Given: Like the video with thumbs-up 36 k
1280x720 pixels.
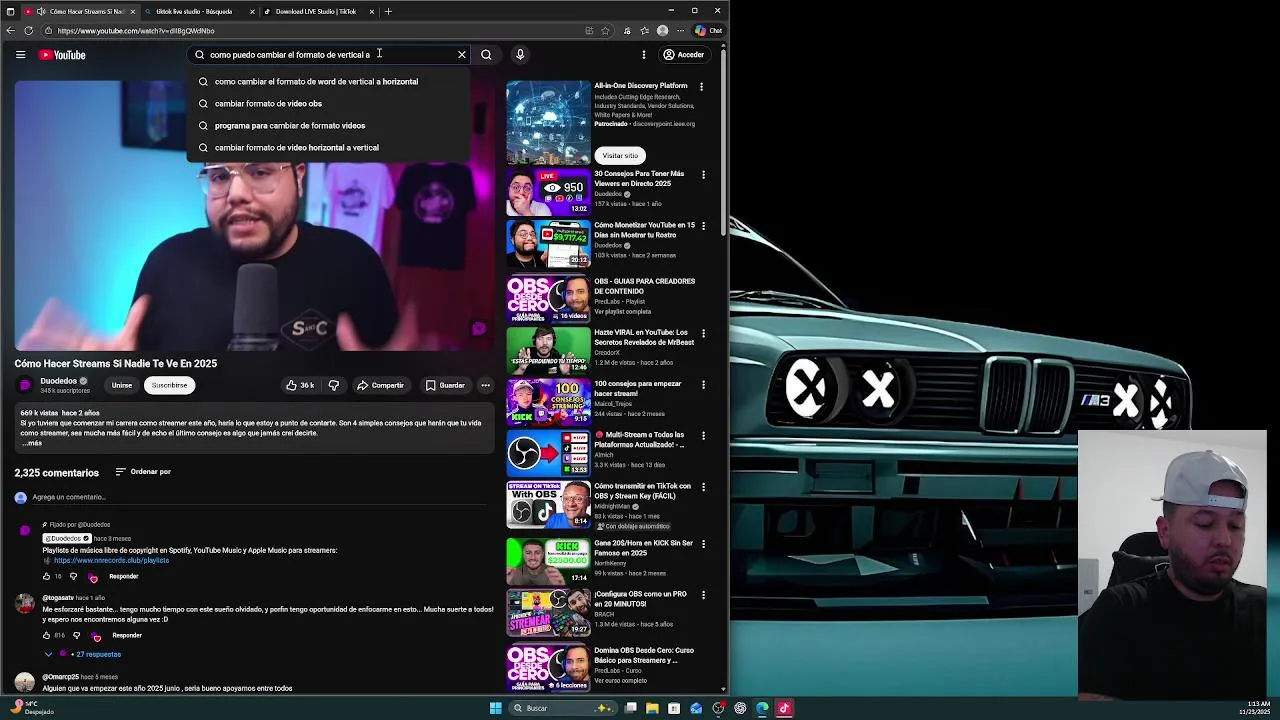Looking at the screenshot, I should [300, 385].
